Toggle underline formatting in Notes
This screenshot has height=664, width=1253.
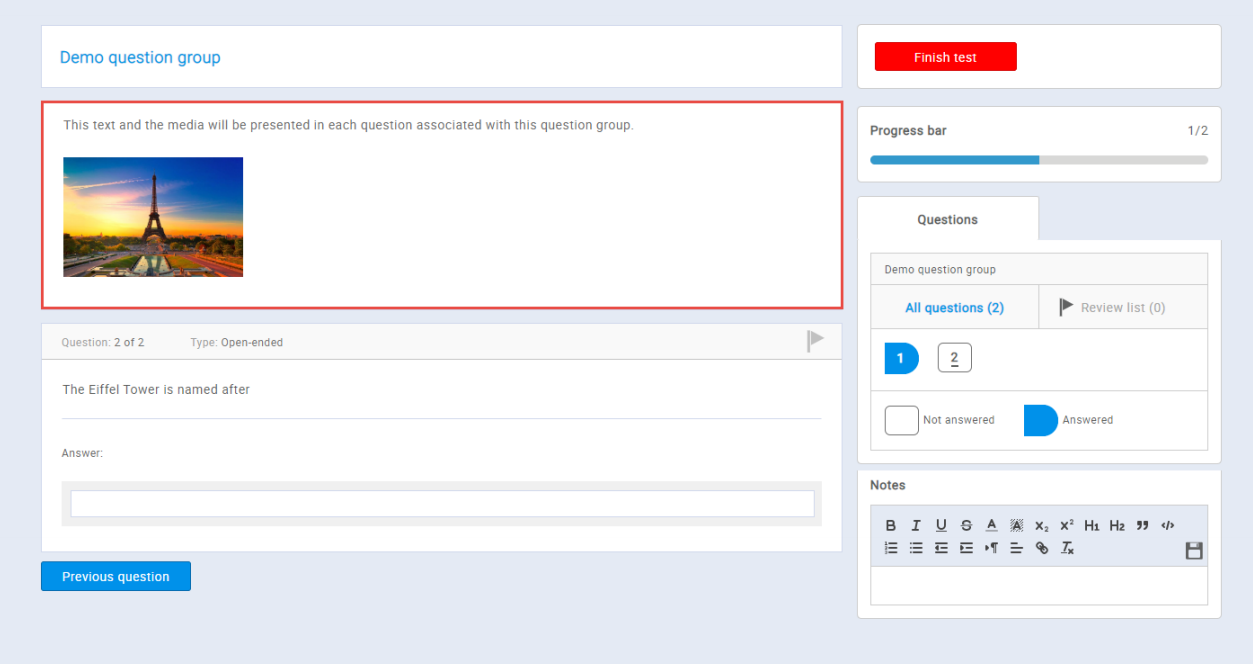[x=941, y=525]
